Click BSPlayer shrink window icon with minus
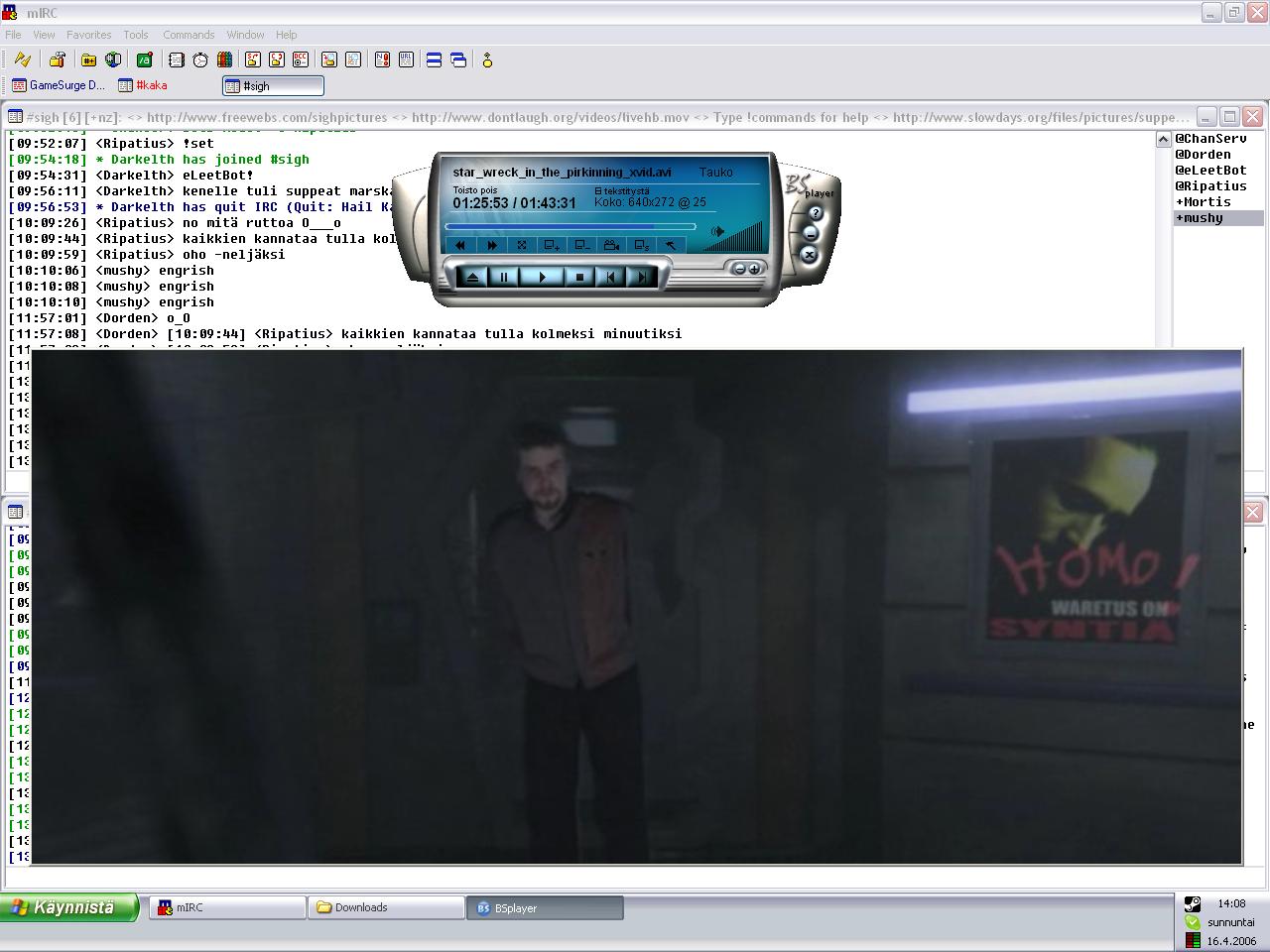This screenshot has height=952, width=1270. click(582, 245)
